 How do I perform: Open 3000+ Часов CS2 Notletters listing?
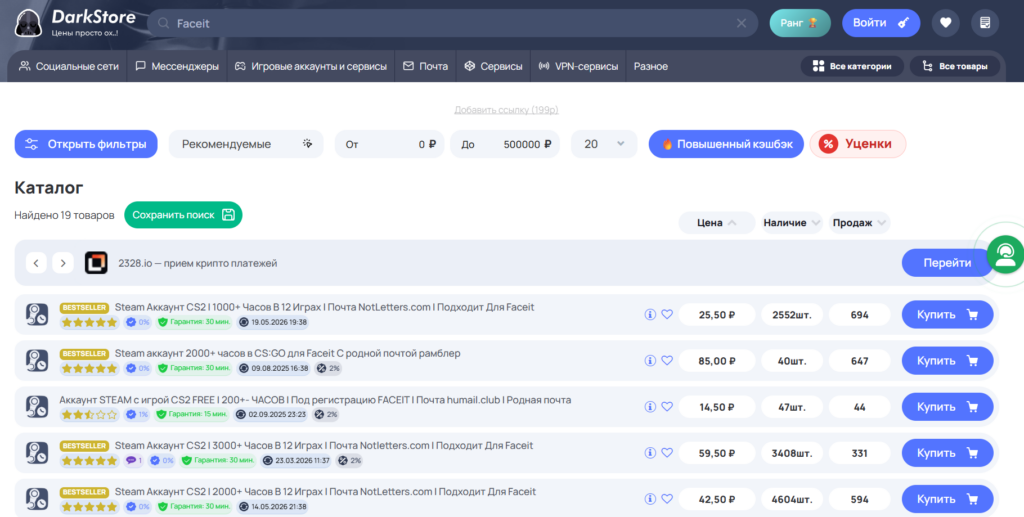tap(324, 445)
